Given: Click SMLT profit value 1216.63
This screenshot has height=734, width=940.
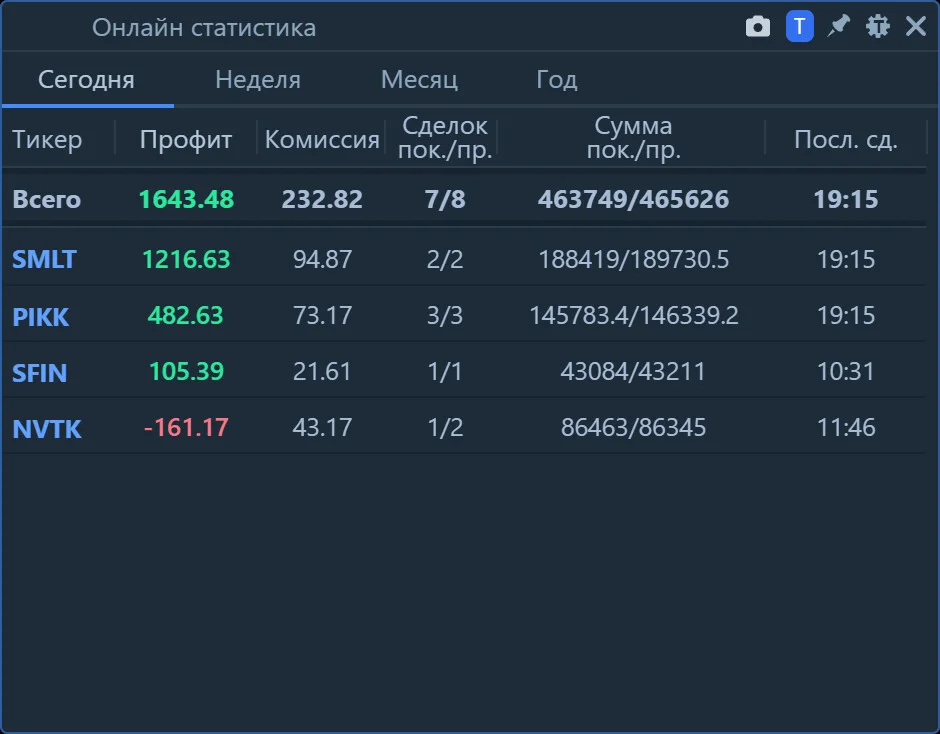Looking at the screenshot, I should (186, 260).
